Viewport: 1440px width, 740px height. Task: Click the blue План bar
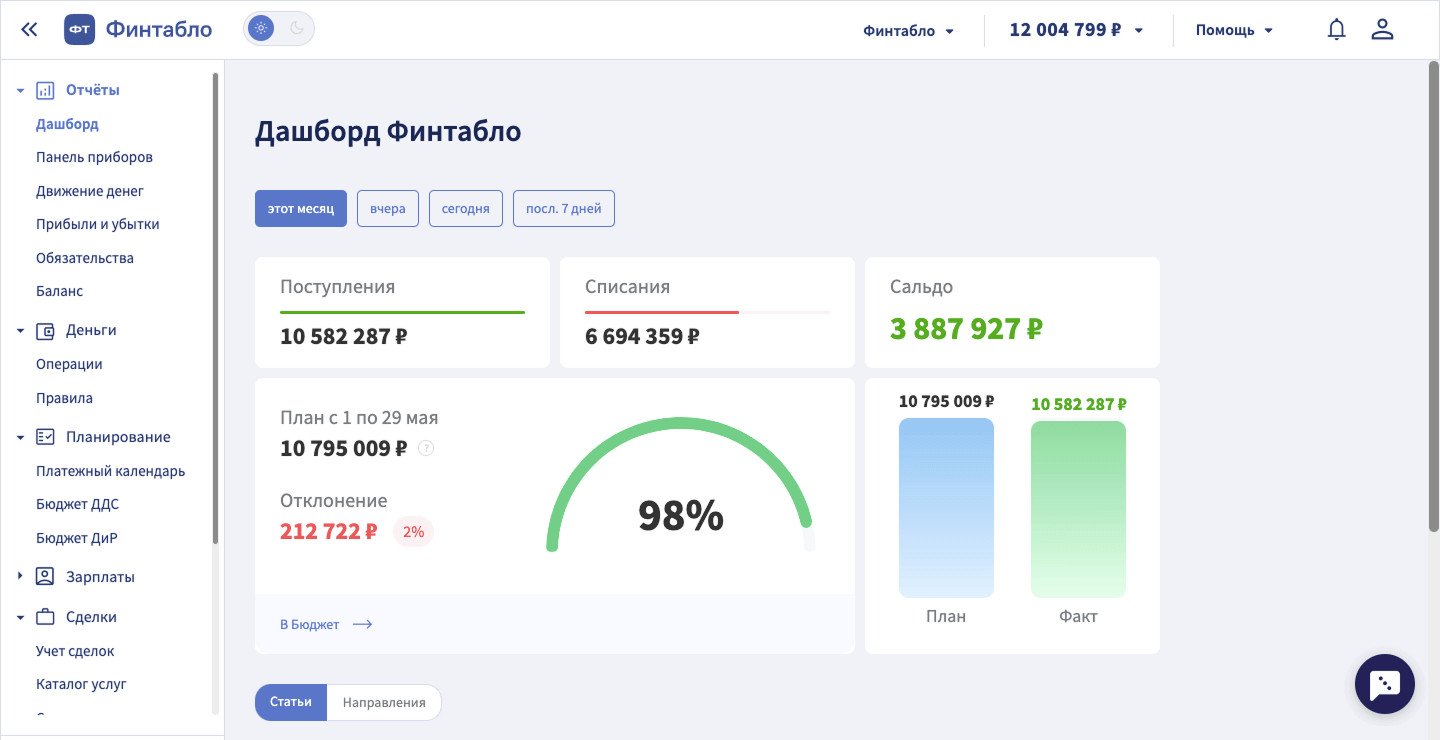(946, 508)
